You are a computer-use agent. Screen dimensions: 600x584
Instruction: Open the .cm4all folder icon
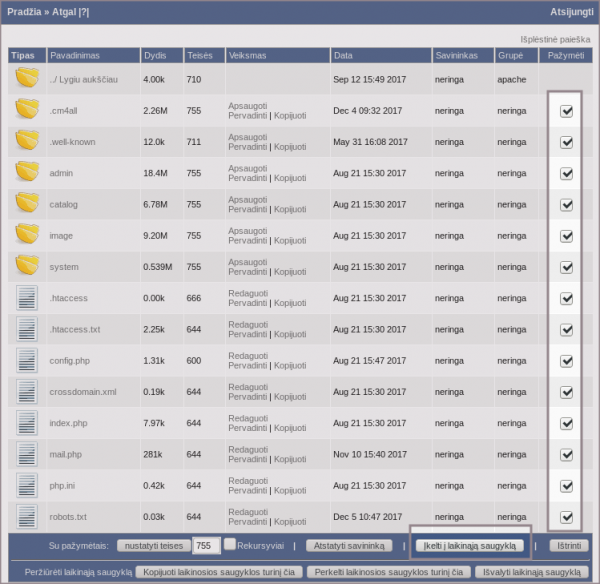[27, 109]
